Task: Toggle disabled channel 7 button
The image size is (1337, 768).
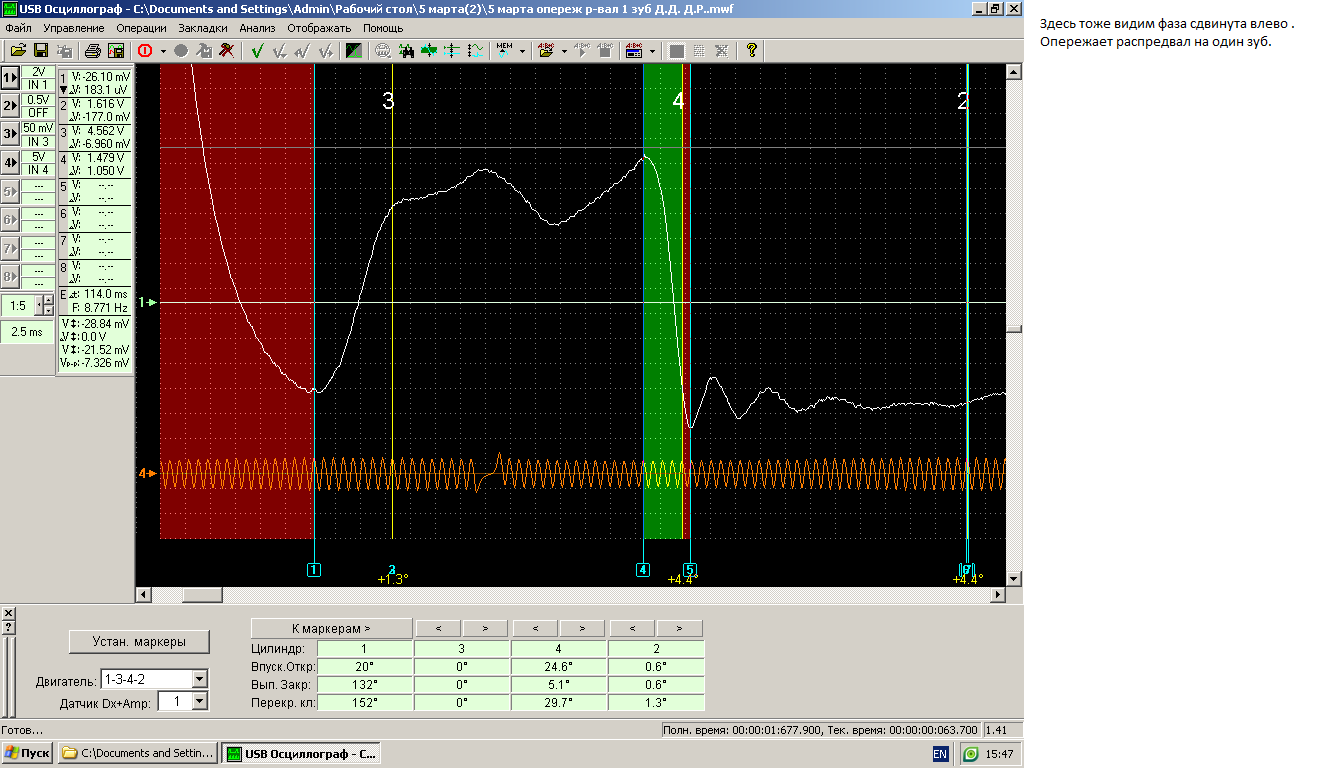Action: point(10,247)
